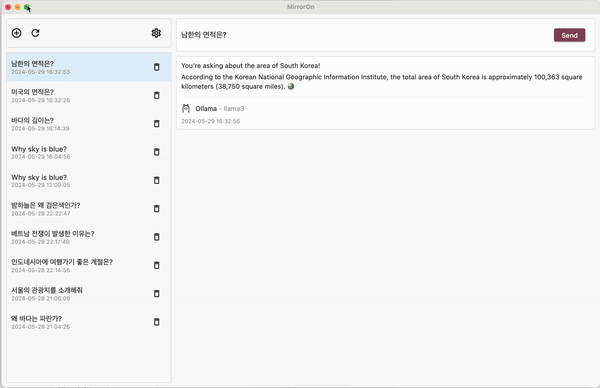
Task: Open '인도네시아에 여행가기 좋은 계절은?' conversation
Action: pos(89,265)
